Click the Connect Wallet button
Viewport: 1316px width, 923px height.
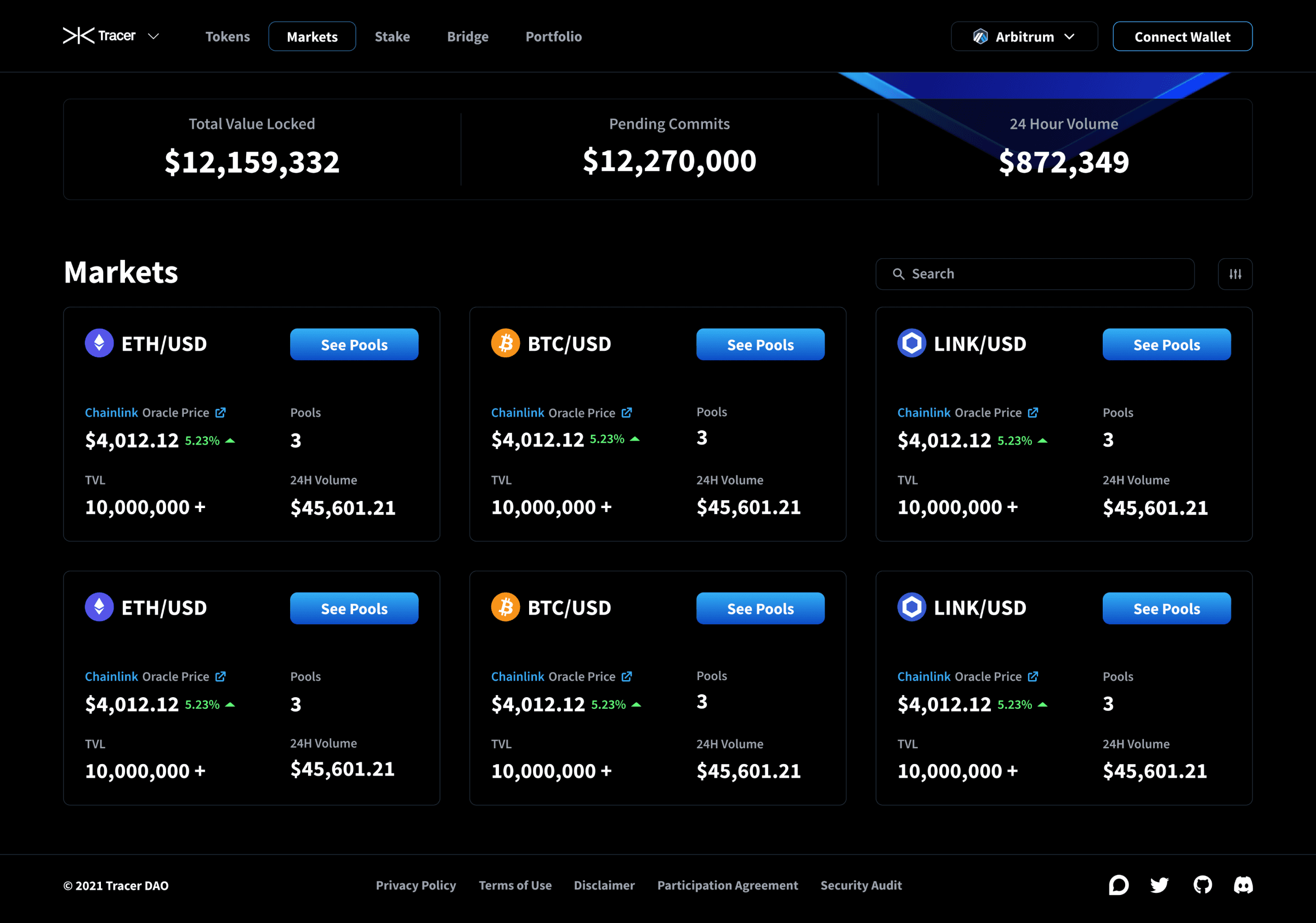click(1182, 36)
